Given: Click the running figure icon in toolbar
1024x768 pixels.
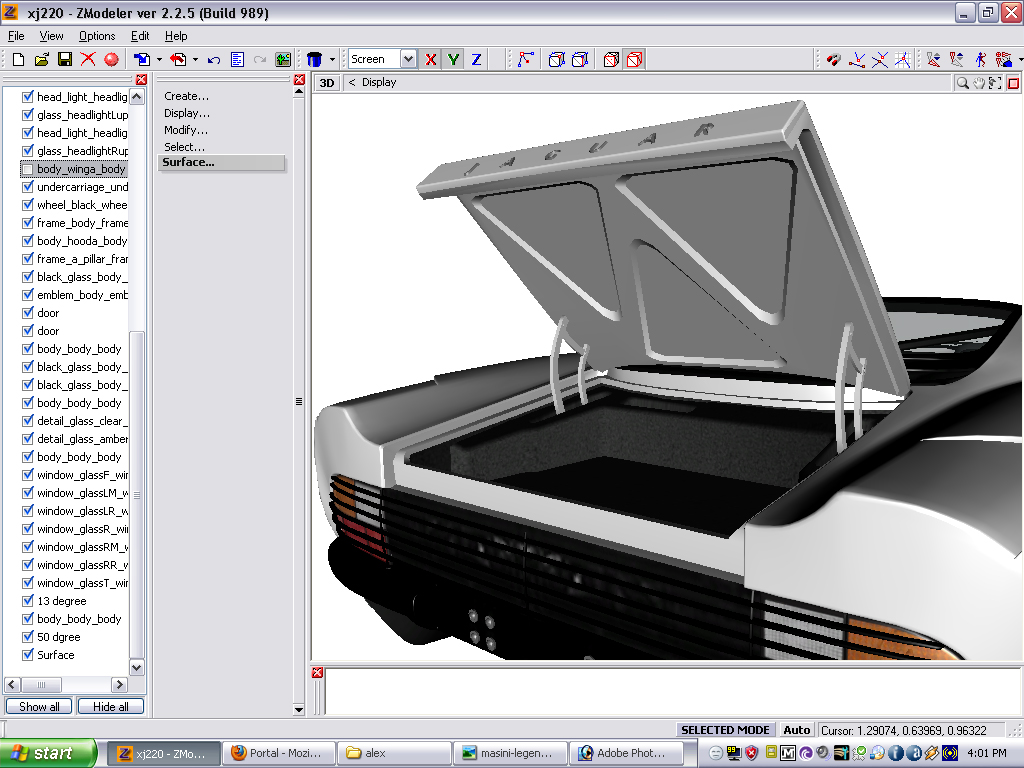Looking at the screenshot, I should point(981,59).
